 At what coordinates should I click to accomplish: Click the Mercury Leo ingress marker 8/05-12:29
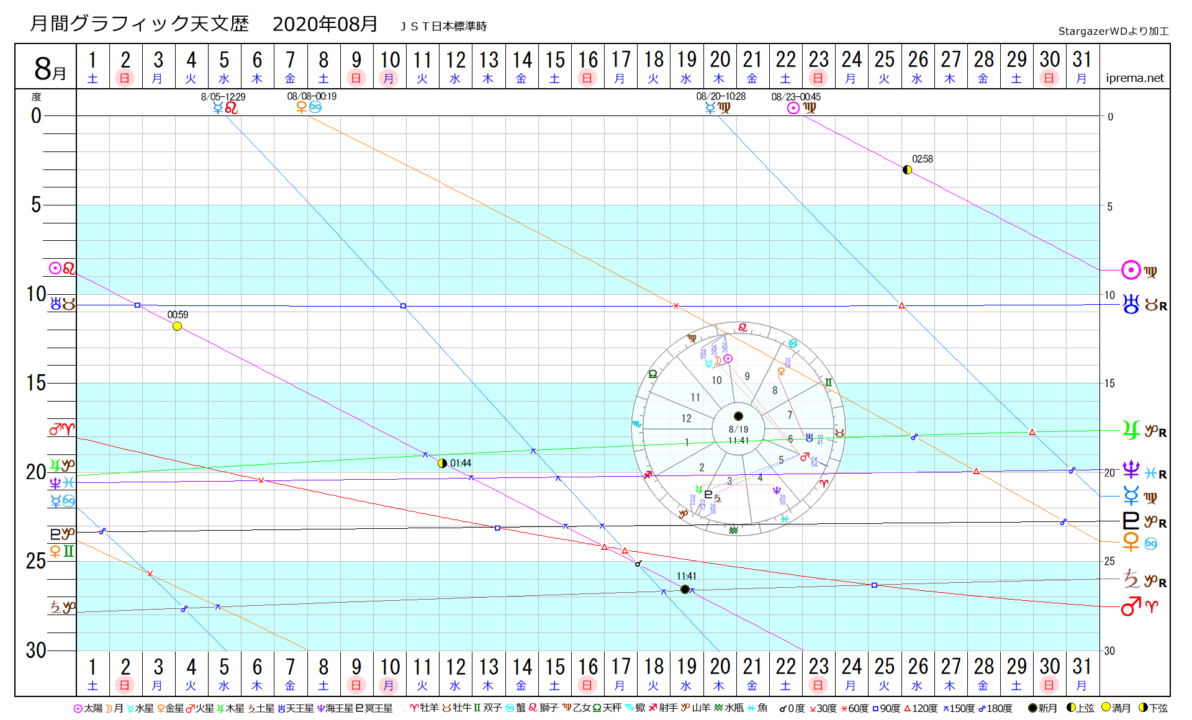(225, 107)
